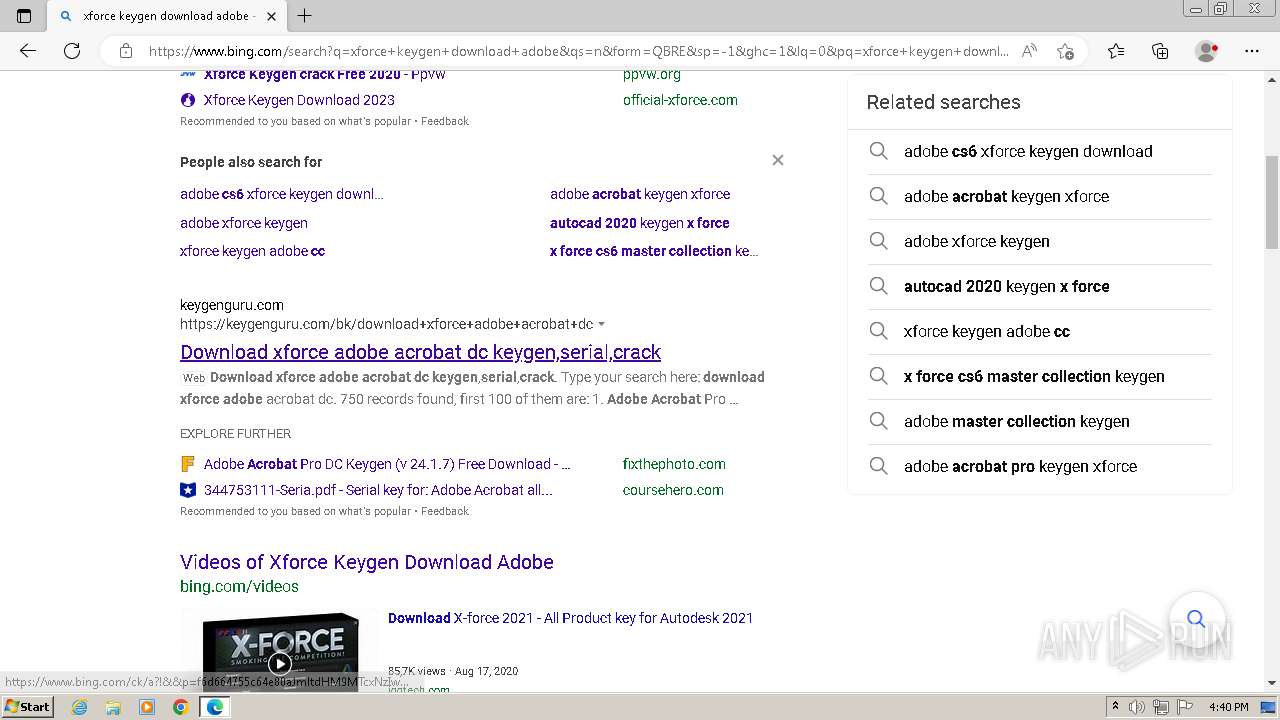Launch Internet Explorer from taskbar
The width and height of the screenshot is (1280, 720).
[x=80, y=707]
